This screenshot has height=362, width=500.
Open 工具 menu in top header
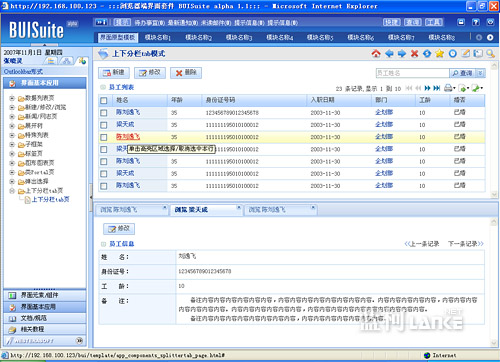[x=434, y=22]
